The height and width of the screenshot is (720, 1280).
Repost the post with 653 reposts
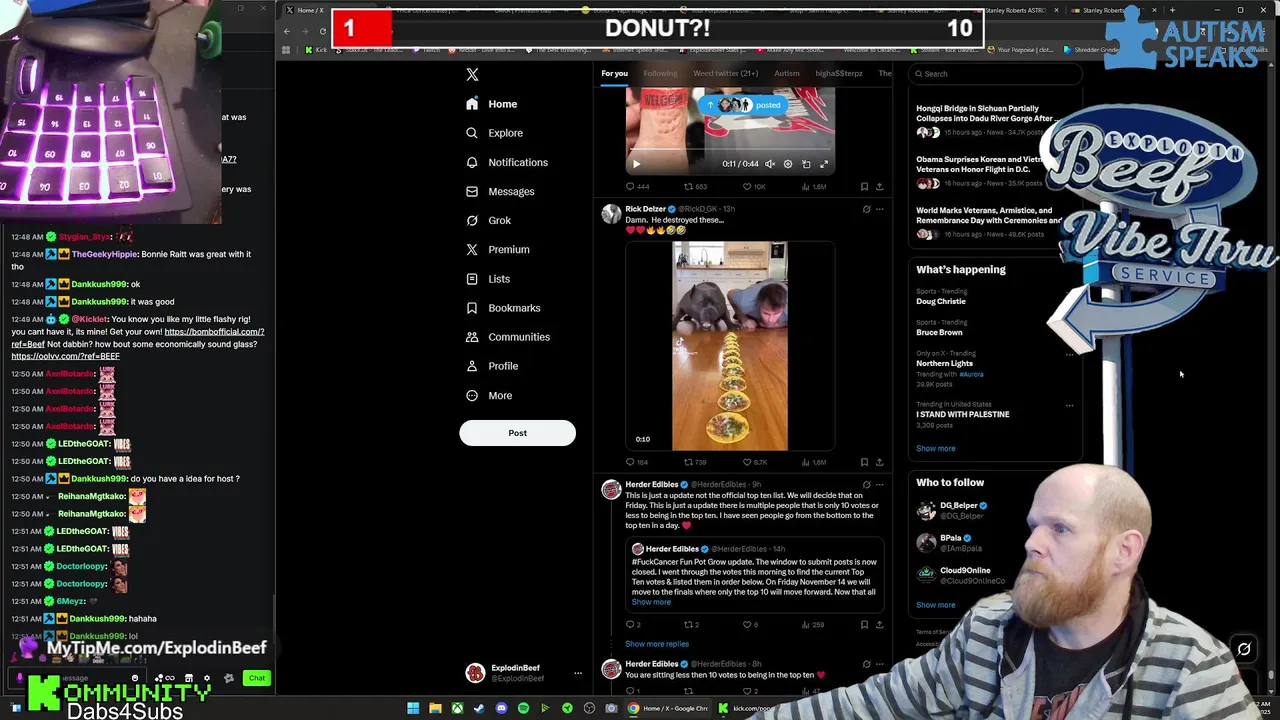point(695,186)
